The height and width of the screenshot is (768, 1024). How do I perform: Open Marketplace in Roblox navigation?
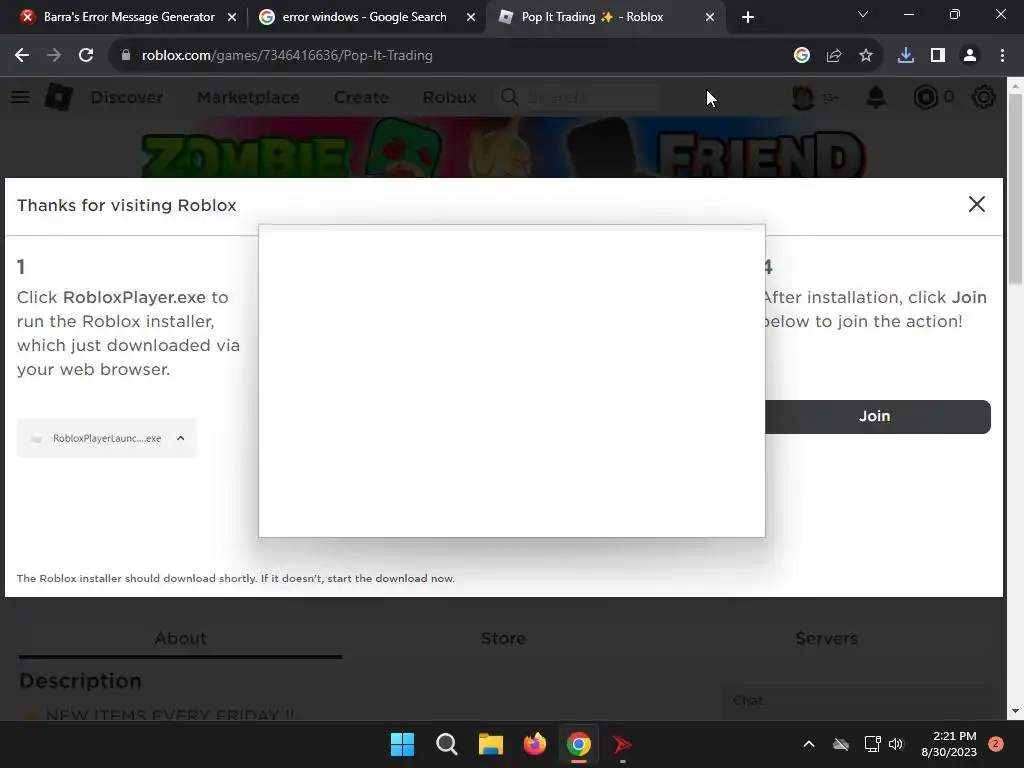click(248, 97)
